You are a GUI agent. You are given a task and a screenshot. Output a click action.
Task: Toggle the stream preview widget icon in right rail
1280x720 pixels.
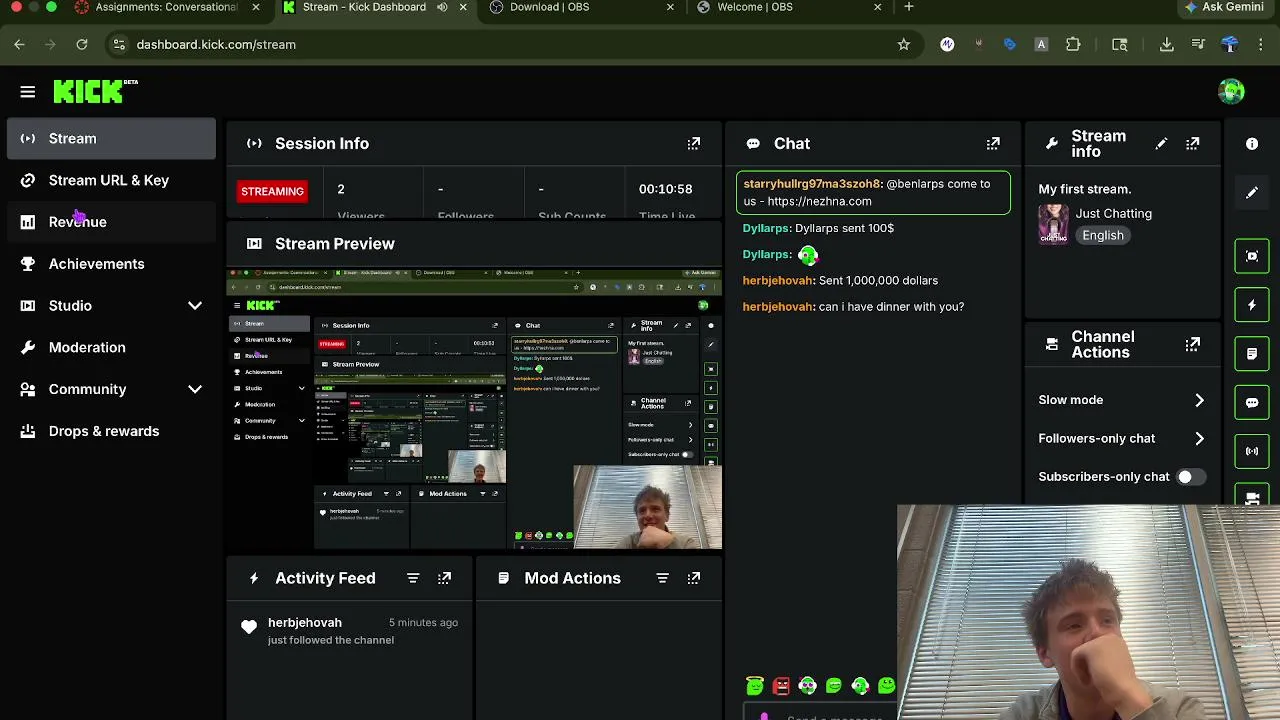(x=1252, y=256)
